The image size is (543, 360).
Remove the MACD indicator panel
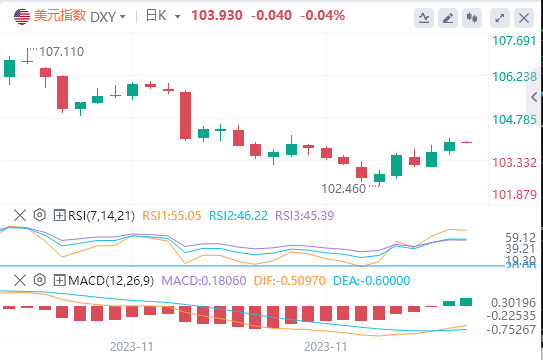[20, 280]
